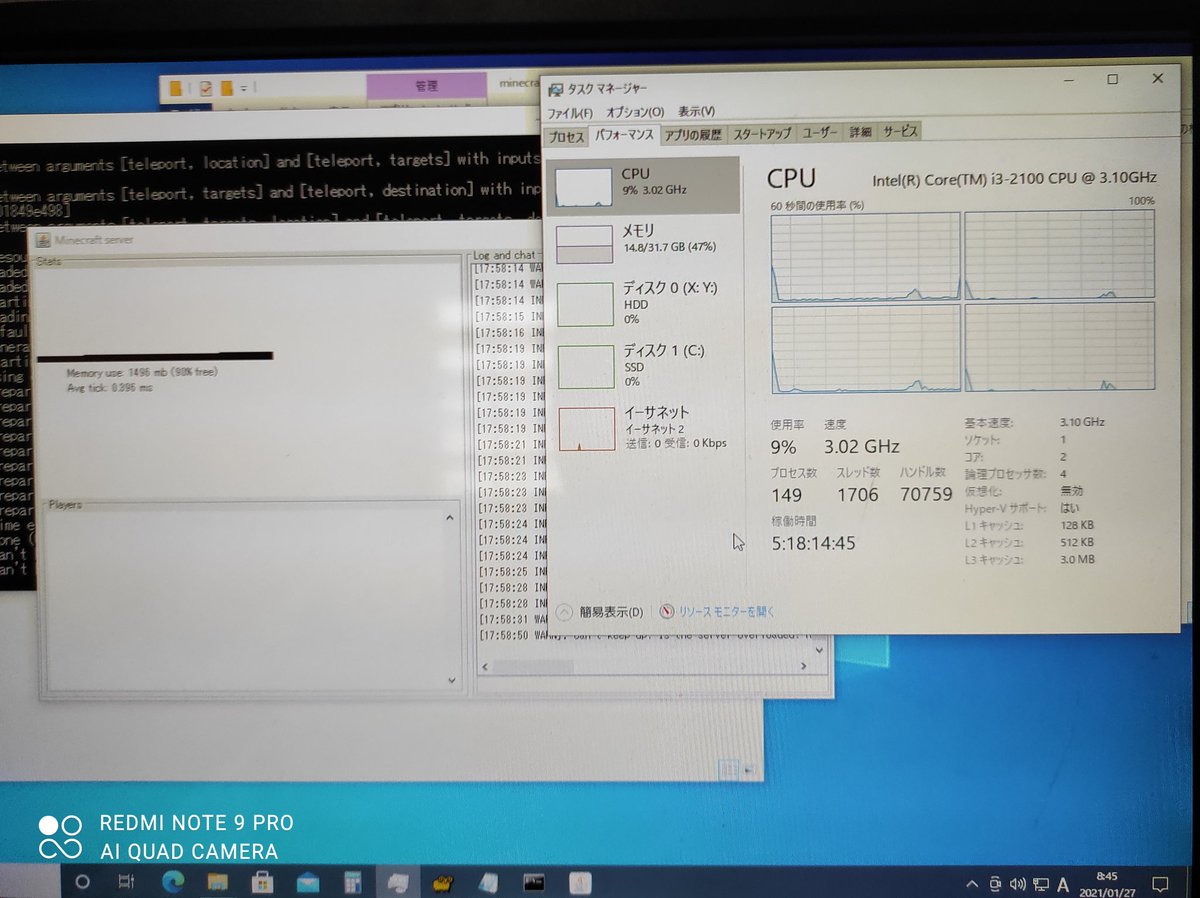1200x898 pixels.
Task: Open File Explorer from the taskbar
Action: coord(216,883)
